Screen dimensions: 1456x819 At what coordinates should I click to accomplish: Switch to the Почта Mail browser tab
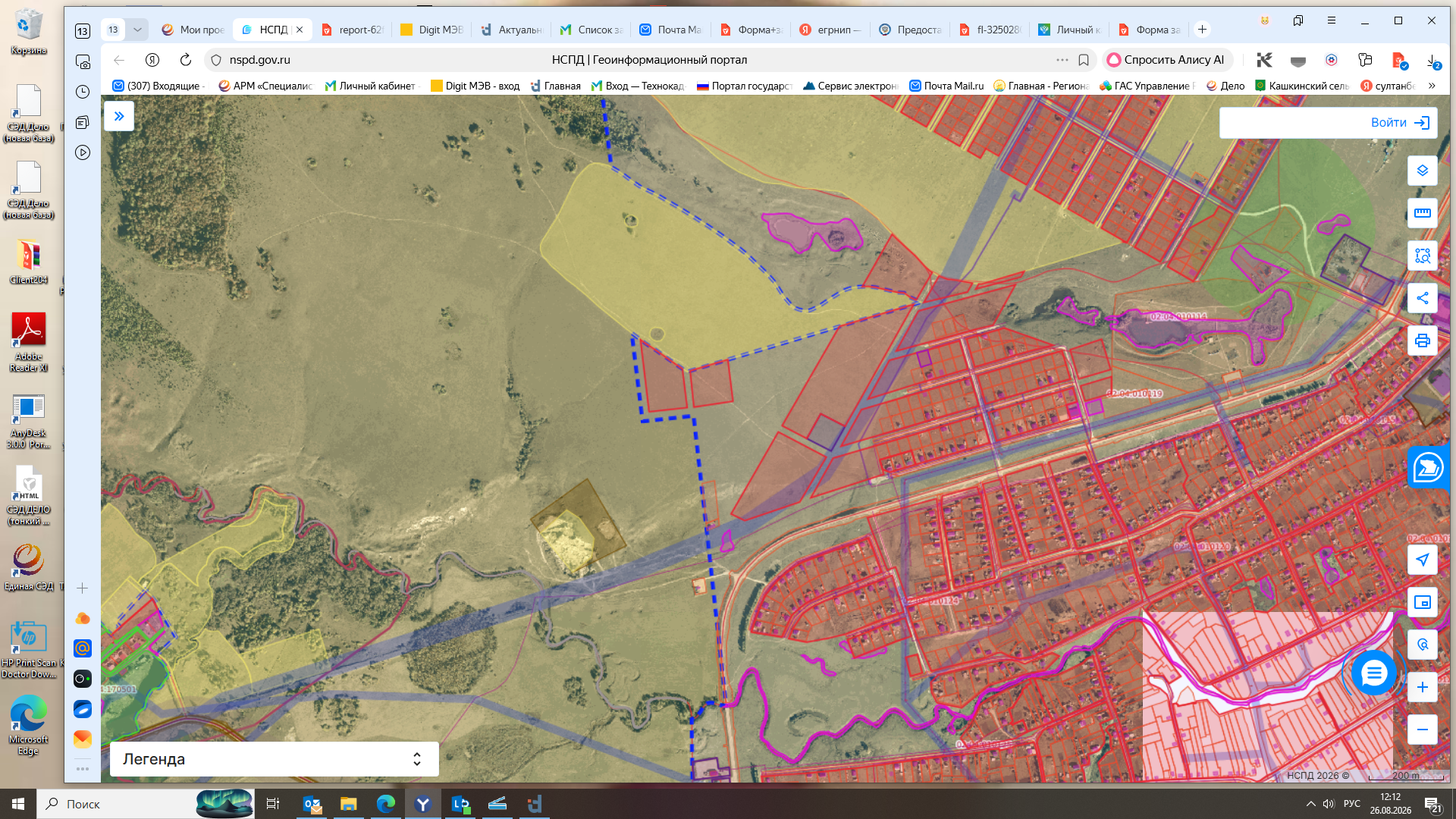tap(671, 30)
